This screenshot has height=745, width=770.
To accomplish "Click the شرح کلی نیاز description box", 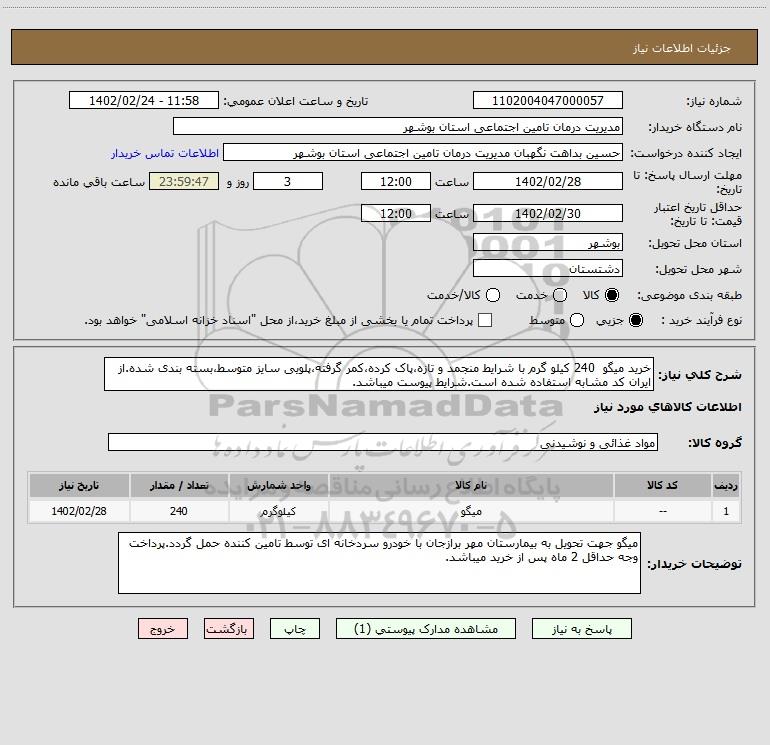I will [x=379, y=374].
